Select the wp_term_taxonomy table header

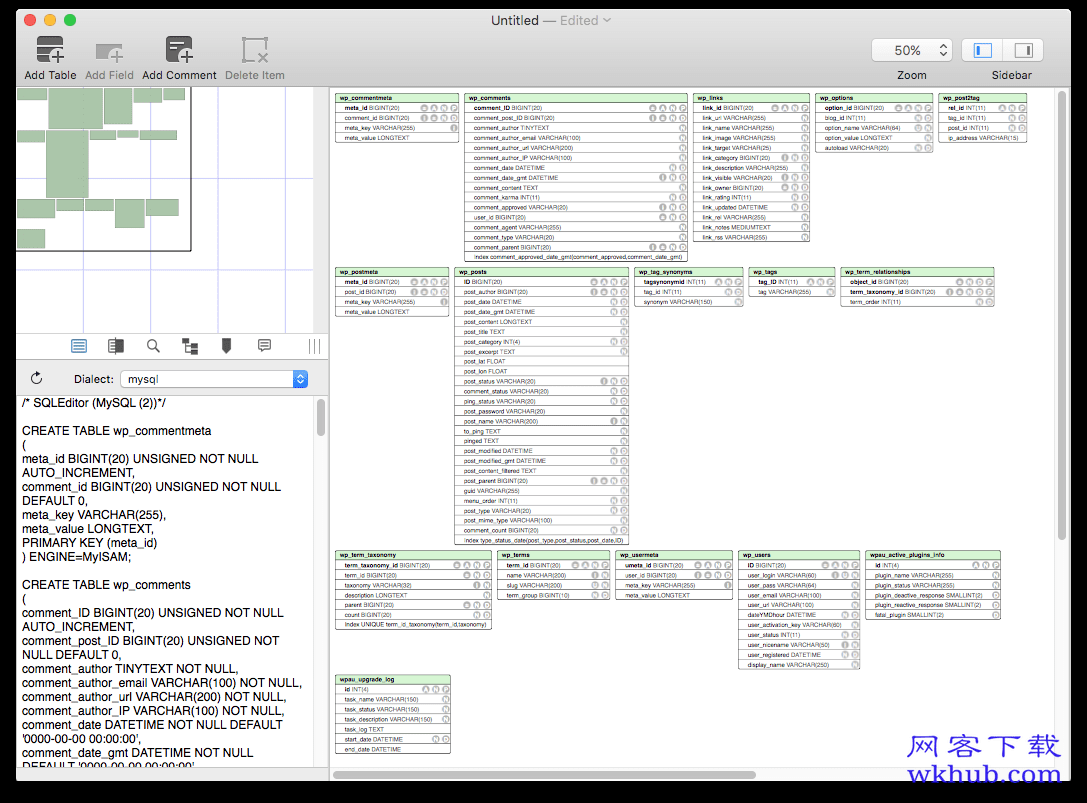(x=414, y=555)
